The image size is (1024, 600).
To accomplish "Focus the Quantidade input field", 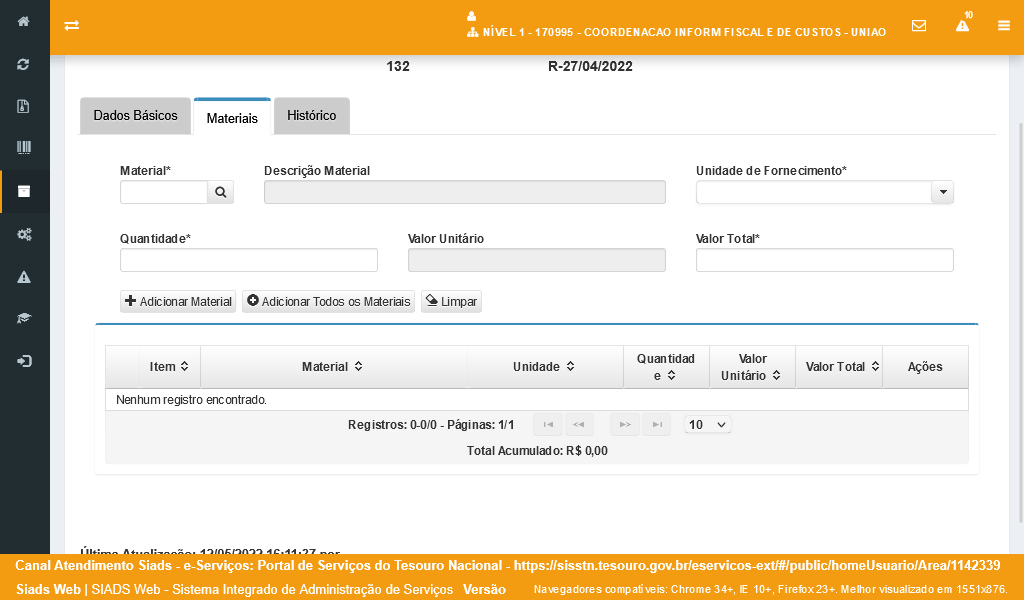I will (x=249, y=260).
